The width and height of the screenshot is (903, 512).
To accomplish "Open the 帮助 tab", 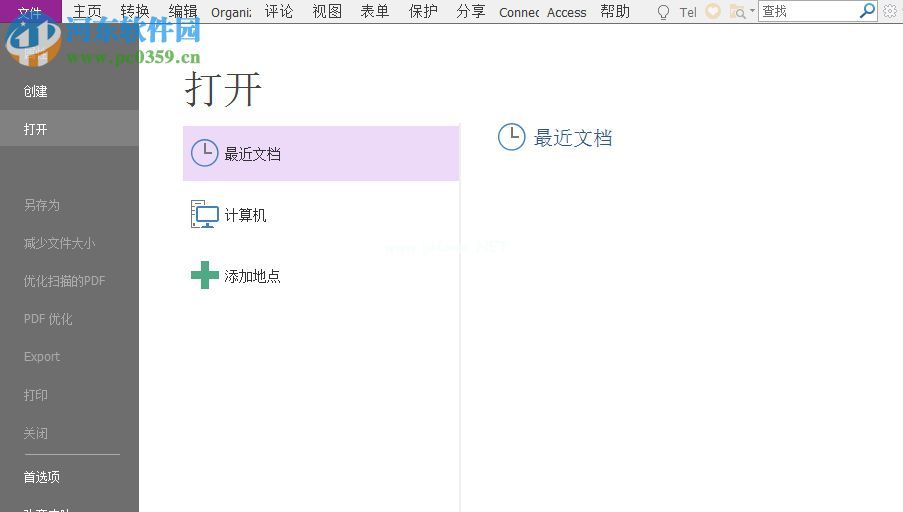I will coord(614,12).
